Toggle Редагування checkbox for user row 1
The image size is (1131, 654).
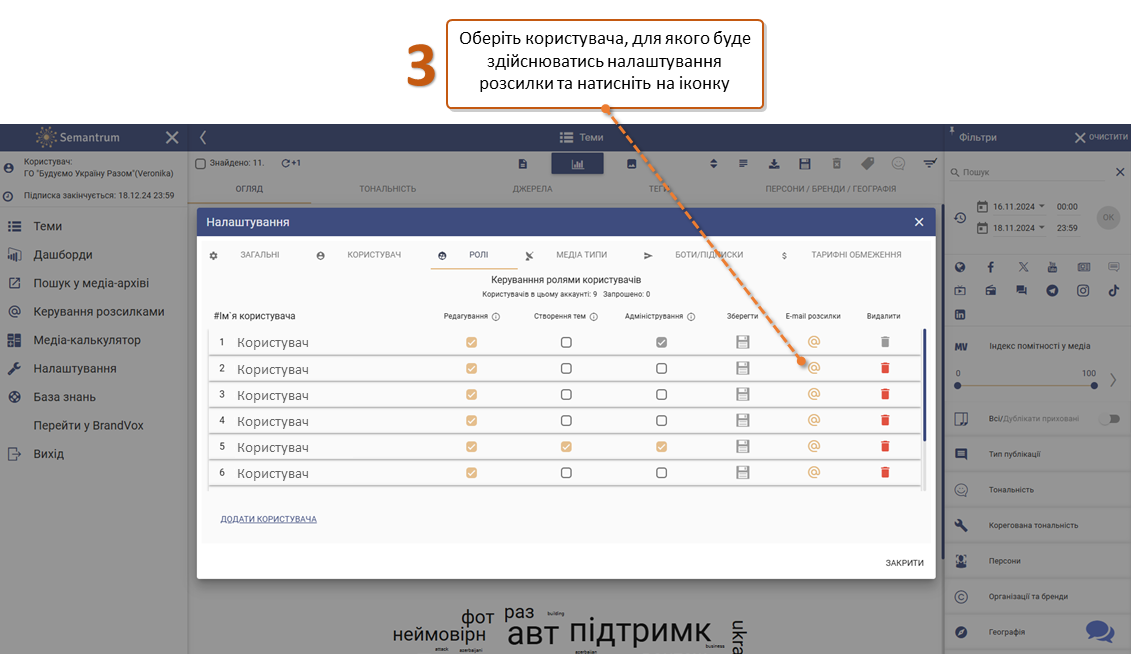coord(472,343)
